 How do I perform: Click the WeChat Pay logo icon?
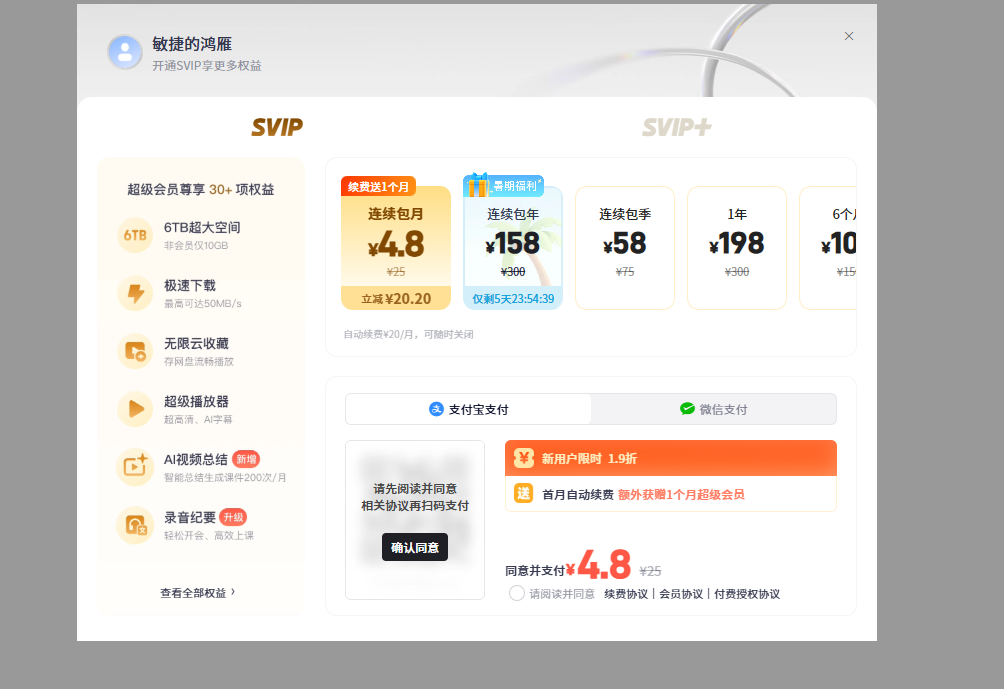click(687, 409)
